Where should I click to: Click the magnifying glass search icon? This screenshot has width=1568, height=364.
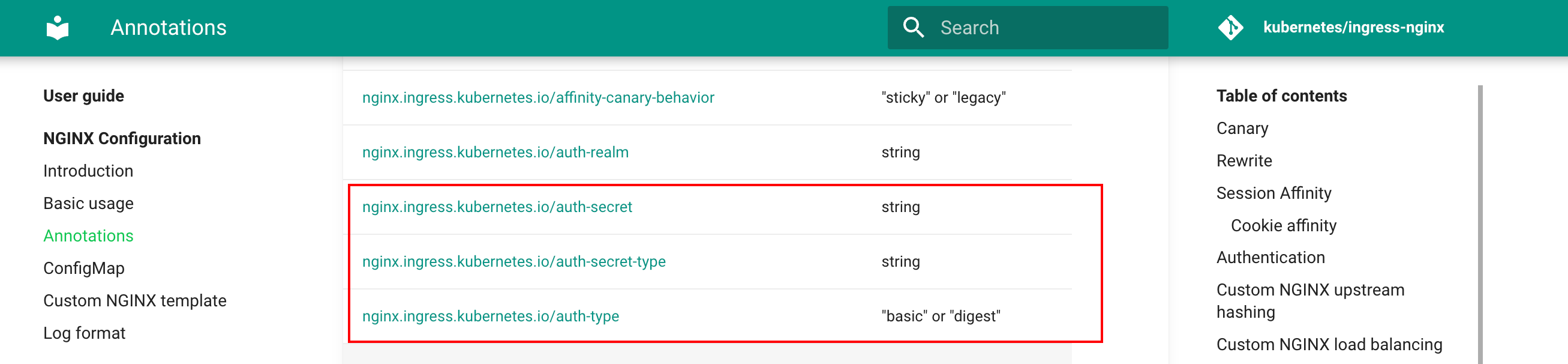pos(913,28)
